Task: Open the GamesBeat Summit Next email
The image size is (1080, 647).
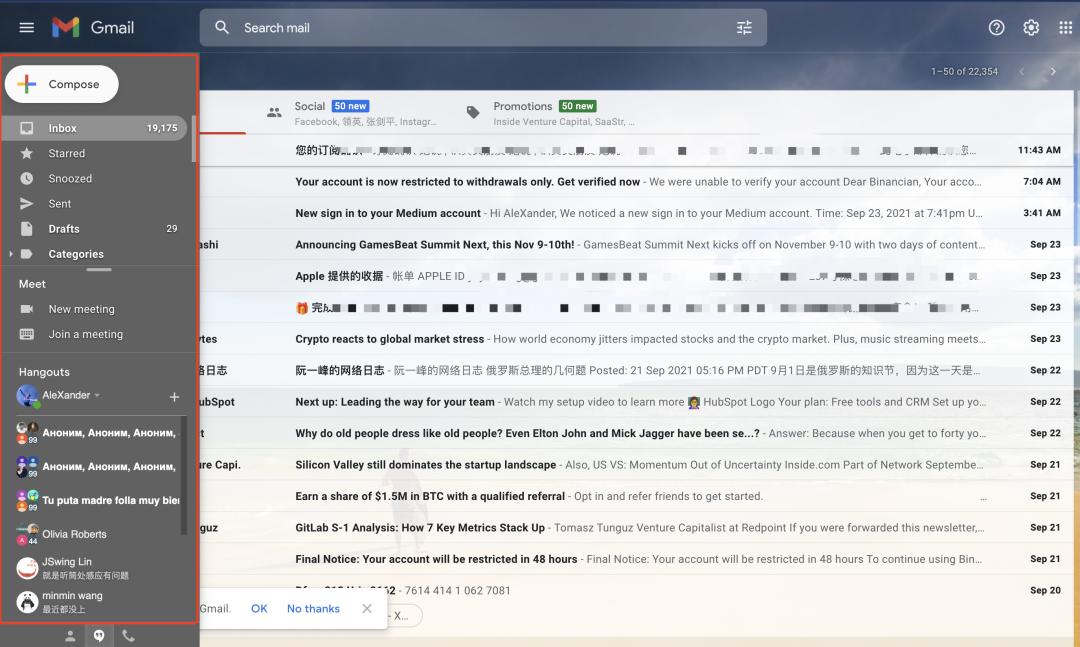Action: 637,245
